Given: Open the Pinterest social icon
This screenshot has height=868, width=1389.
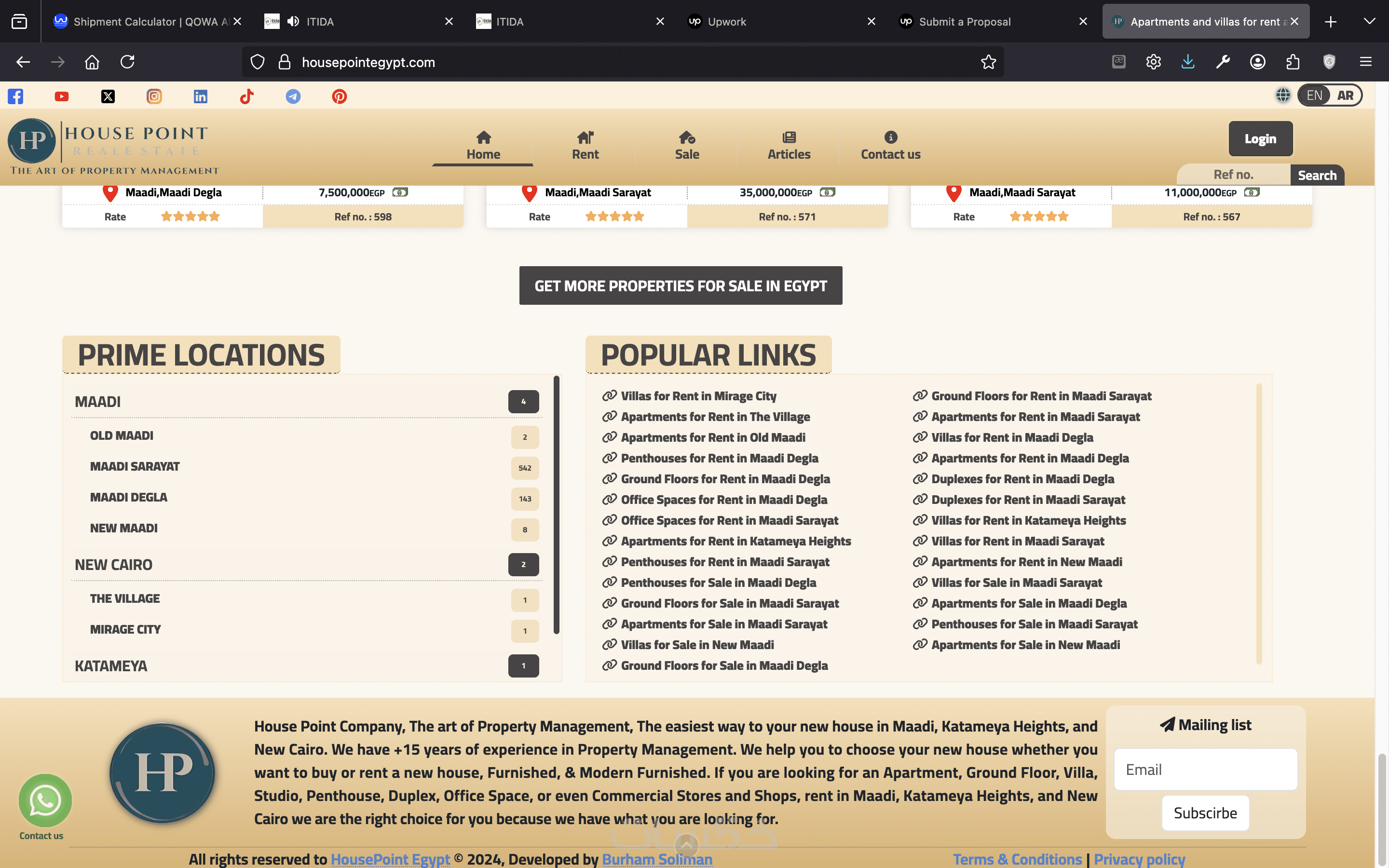Looking at the screenshot, I should pos(339,96).
